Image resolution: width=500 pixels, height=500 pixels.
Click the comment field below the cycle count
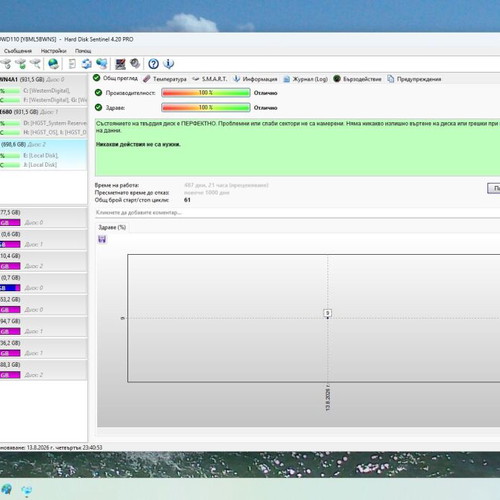coord(297,212)
